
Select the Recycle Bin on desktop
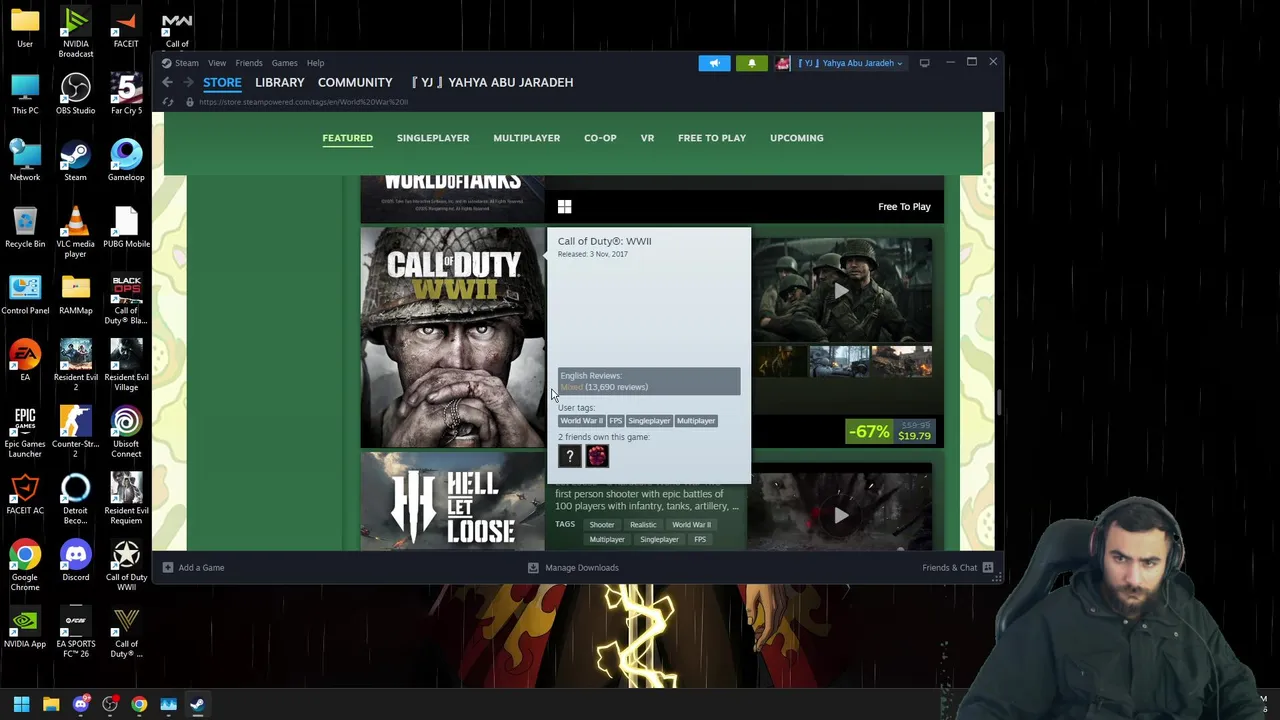[25, 228]
